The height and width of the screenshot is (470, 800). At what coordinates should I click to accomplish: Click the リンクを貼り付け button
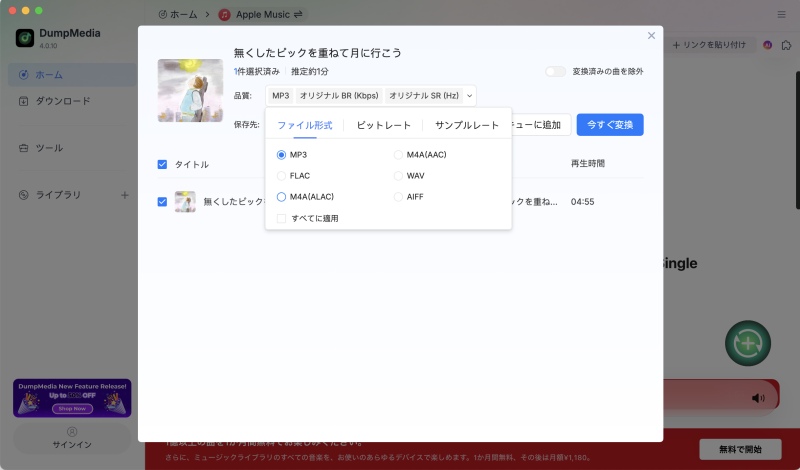click(x=709, y=45)
